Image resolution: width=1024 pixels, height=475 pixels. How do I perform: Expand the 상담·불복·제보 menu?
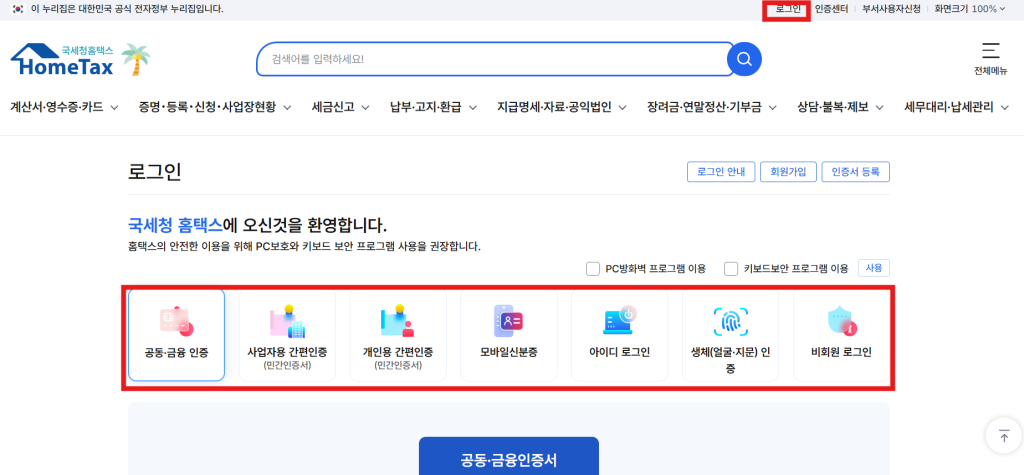pos(840,107)
